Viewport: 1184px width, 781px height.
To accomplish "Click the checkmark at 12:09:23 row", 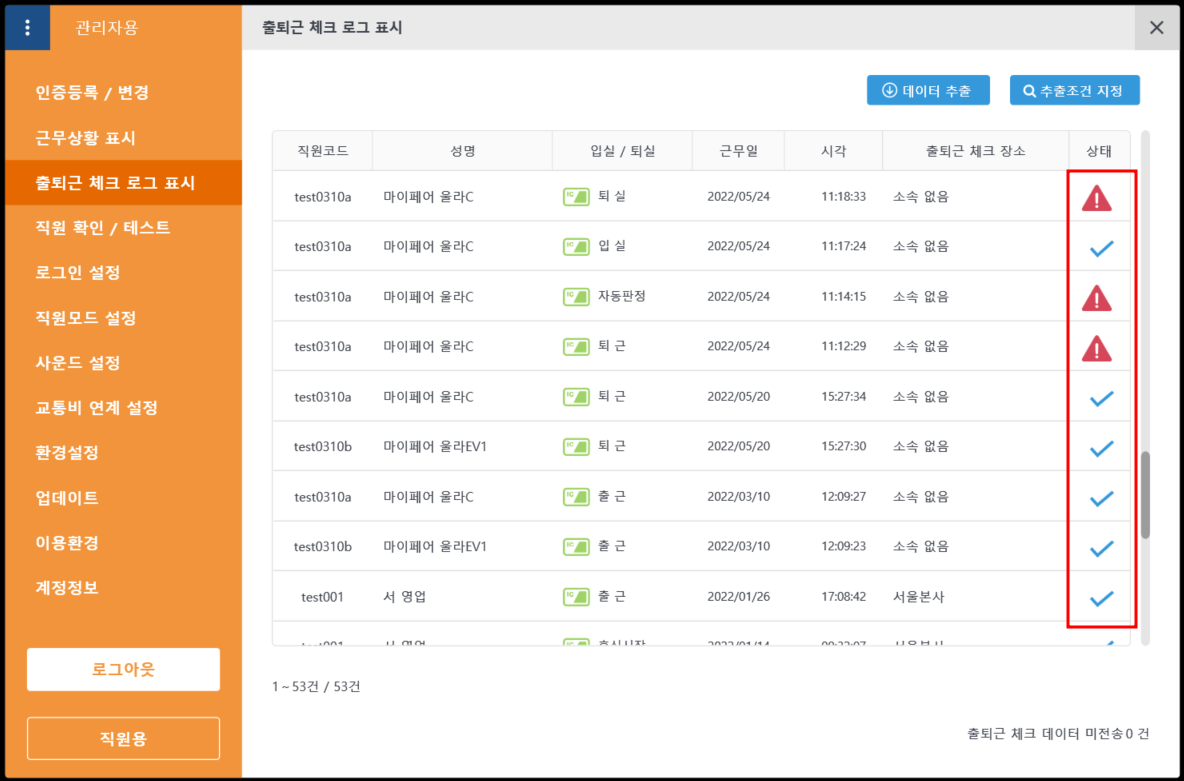I will [x=1101, y=548].
